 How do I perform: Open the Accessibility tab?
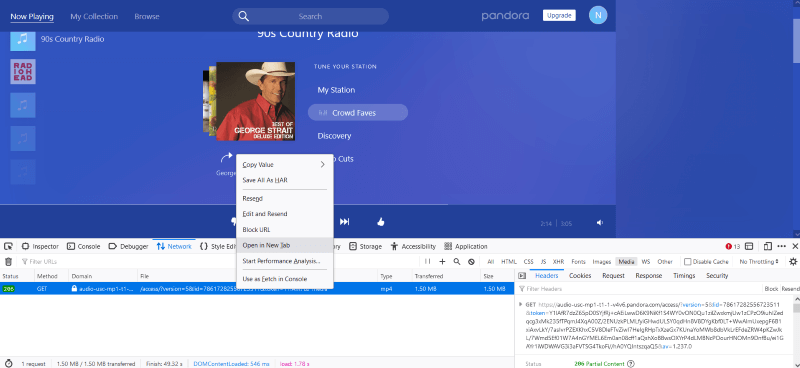pos(413,247)
